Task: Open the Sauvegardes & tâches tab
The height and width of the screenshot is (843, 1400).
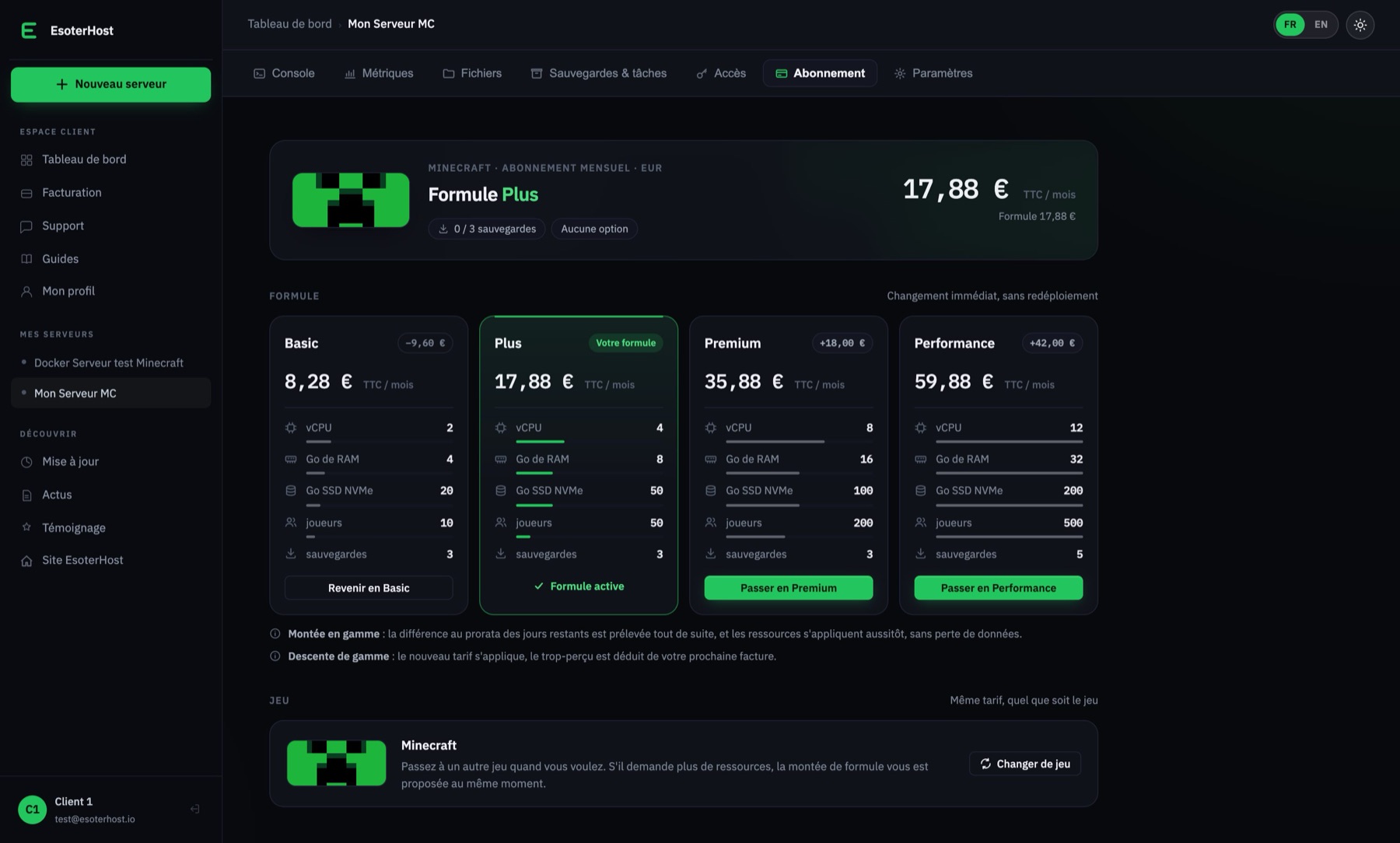Action: pyautogui.click(x=599, y=73)
